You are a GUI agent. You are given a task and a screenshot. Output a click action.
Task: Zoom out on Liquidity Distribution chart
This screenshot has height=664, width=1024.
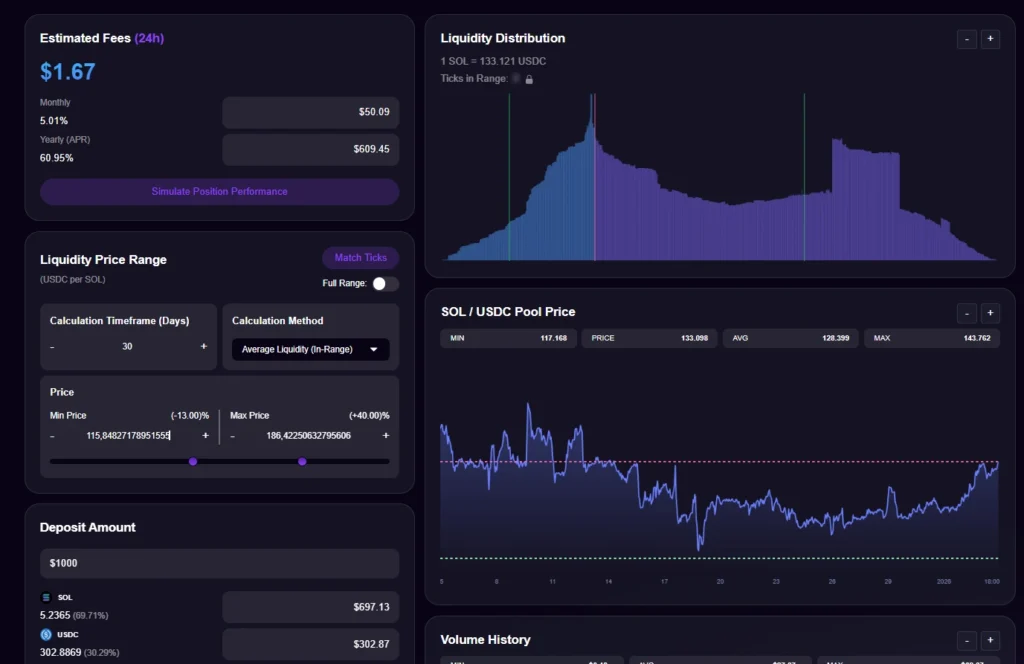(x=967, y=39)
